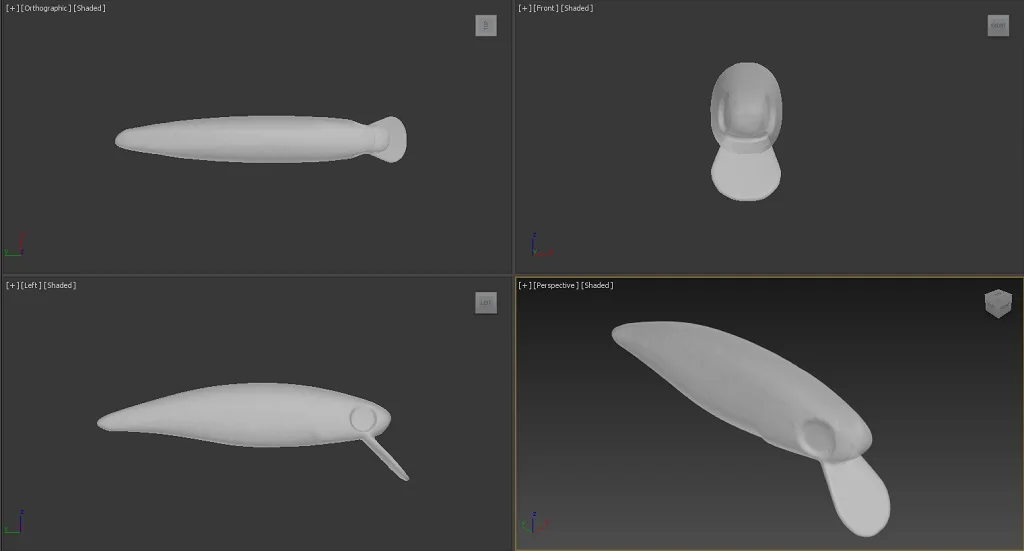Click the ViewCube in the Left viewport
Screen dimensions: 1024x551
[x=486, y=303]
